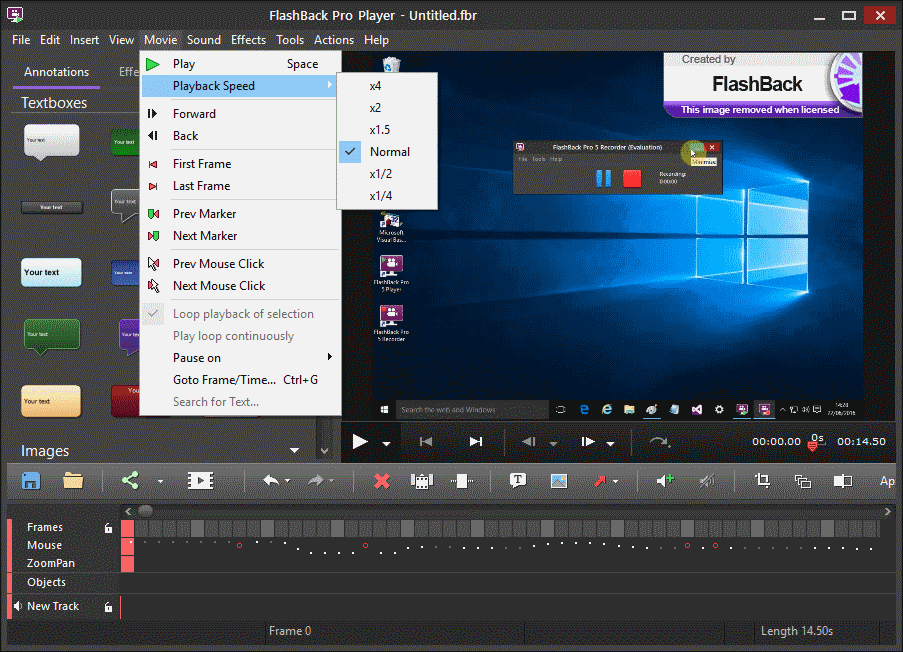The image size is (903, 652).
Task: Click the File Explorer icon in recorded taskbar
Action: (629, 410)
